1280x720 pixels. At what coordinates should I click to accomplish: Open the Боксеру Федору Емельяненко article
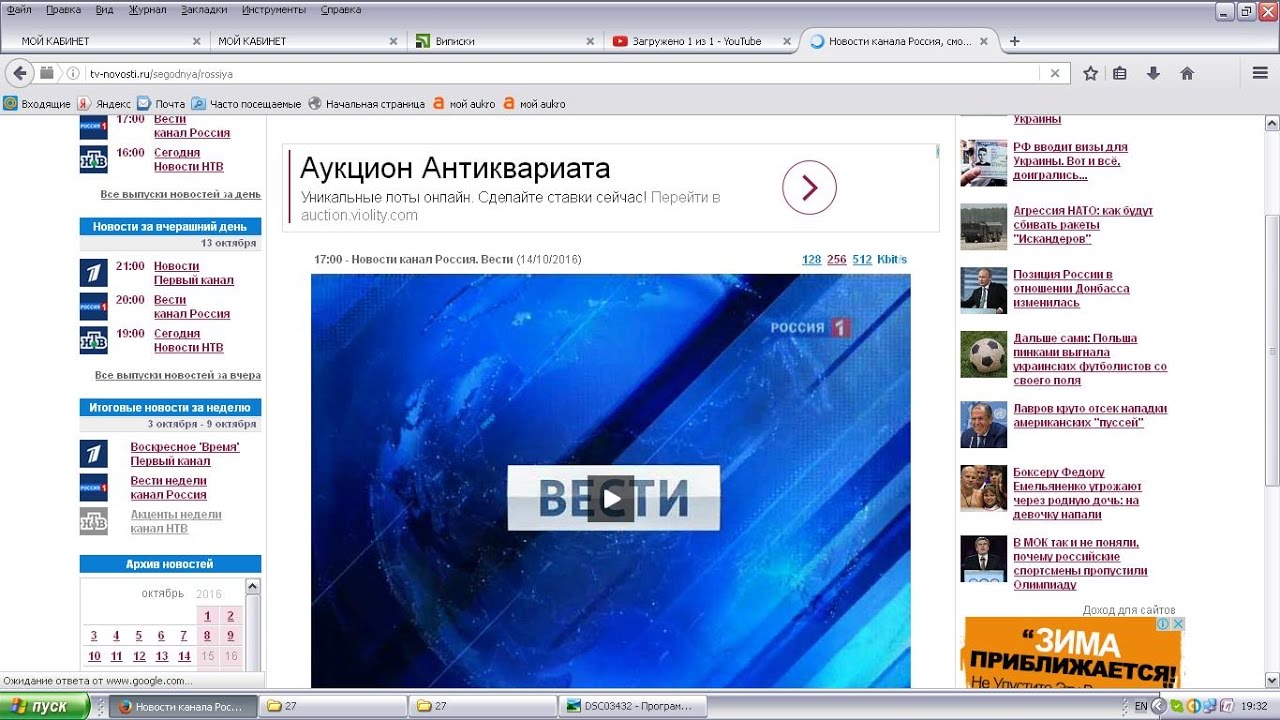tap(1077, 493)
